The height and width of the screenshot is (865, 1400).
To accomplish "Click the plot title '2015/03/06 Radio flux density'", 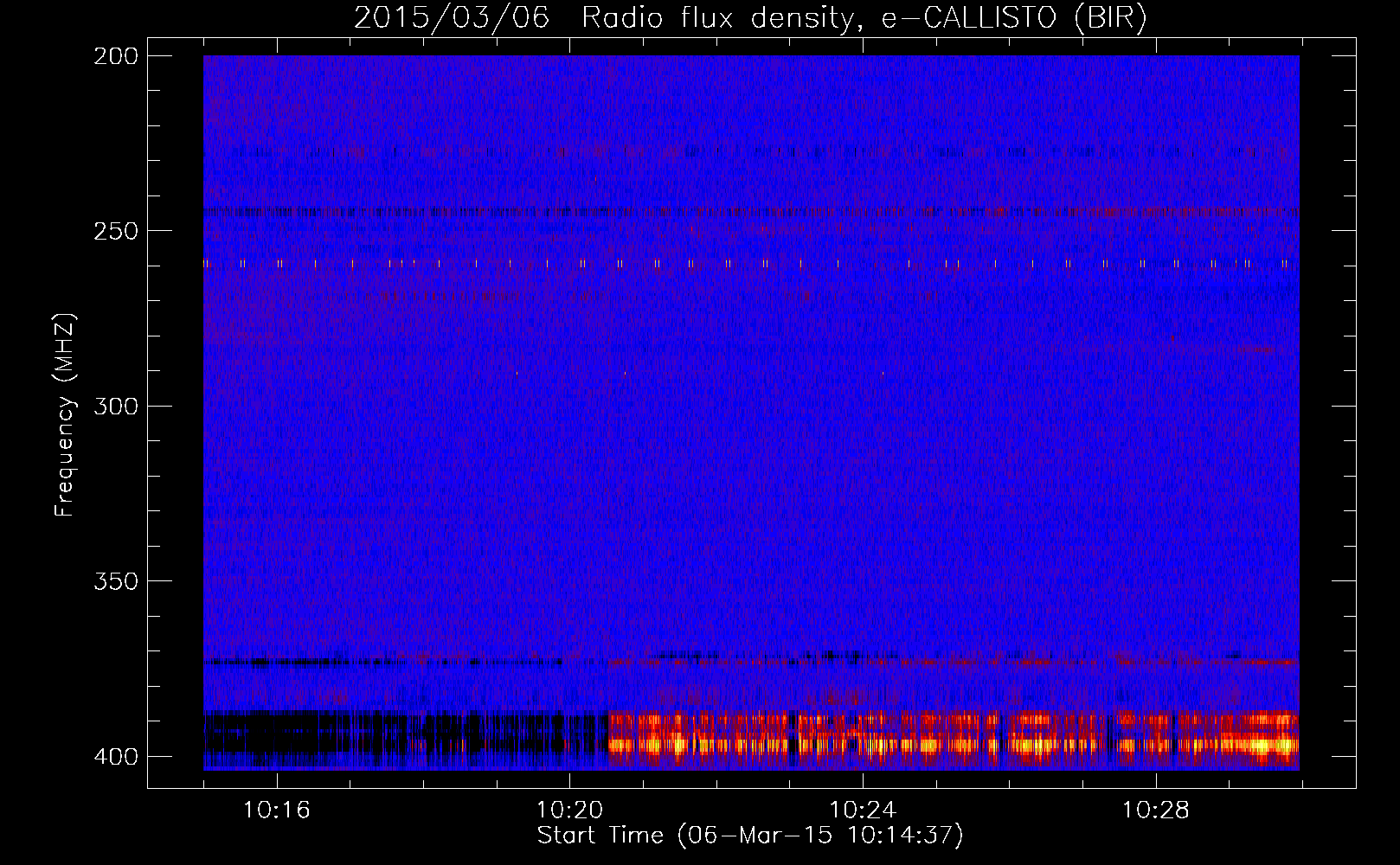I will pyautogui.click(x=749, y=18).
